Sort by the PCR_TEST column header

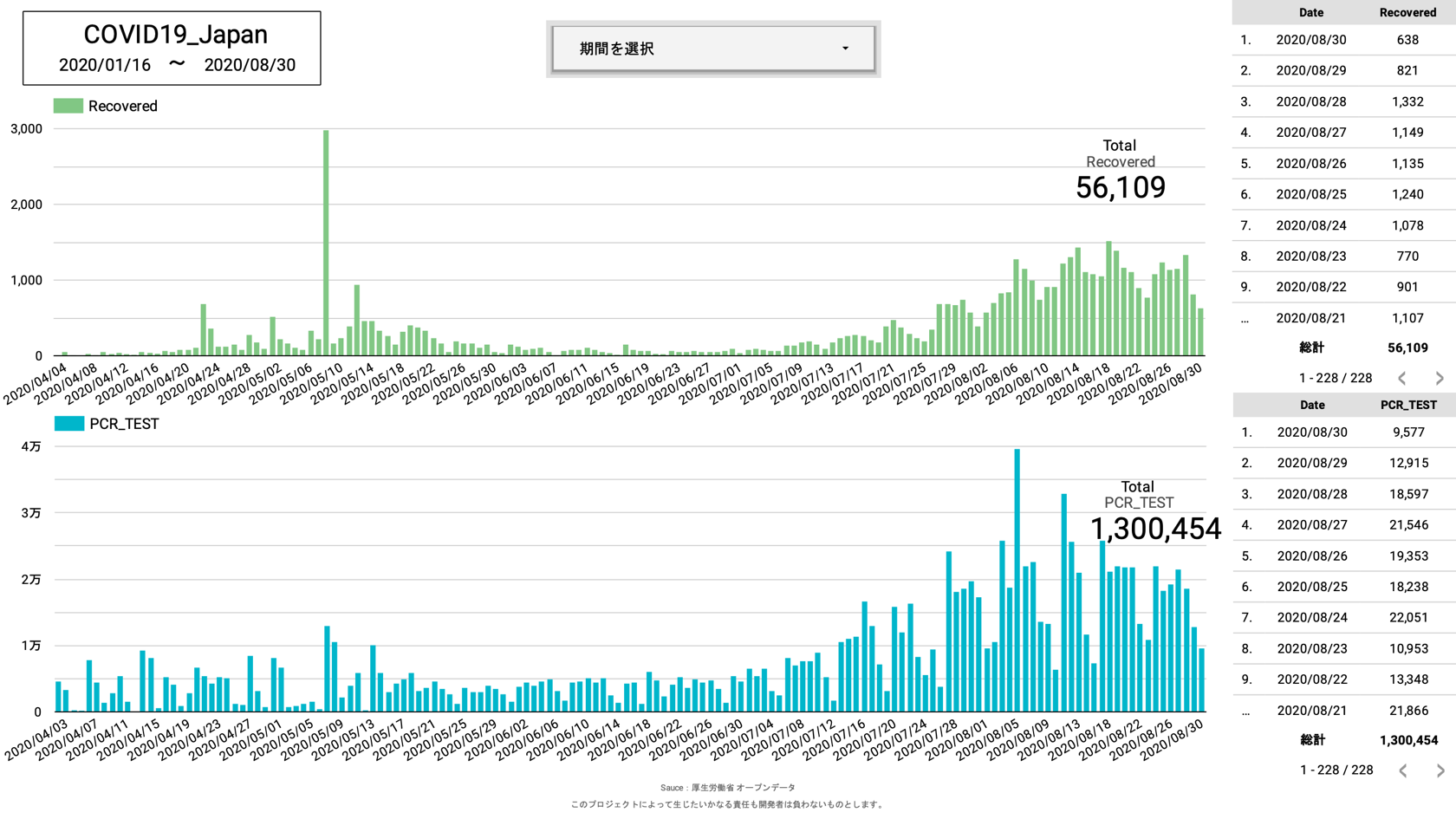(1407, 405)
